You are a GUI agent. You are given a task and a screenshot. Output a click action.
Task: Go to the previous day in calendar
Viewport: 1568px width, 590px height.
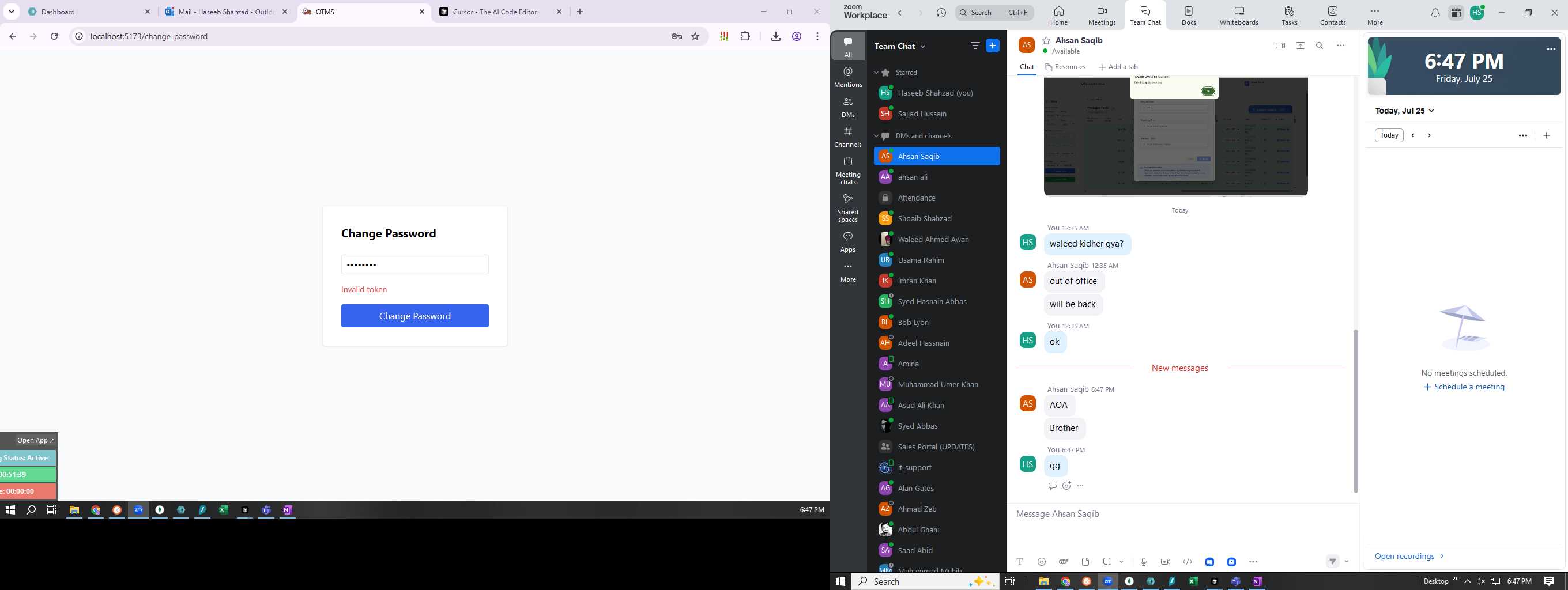coord(1413,135)
